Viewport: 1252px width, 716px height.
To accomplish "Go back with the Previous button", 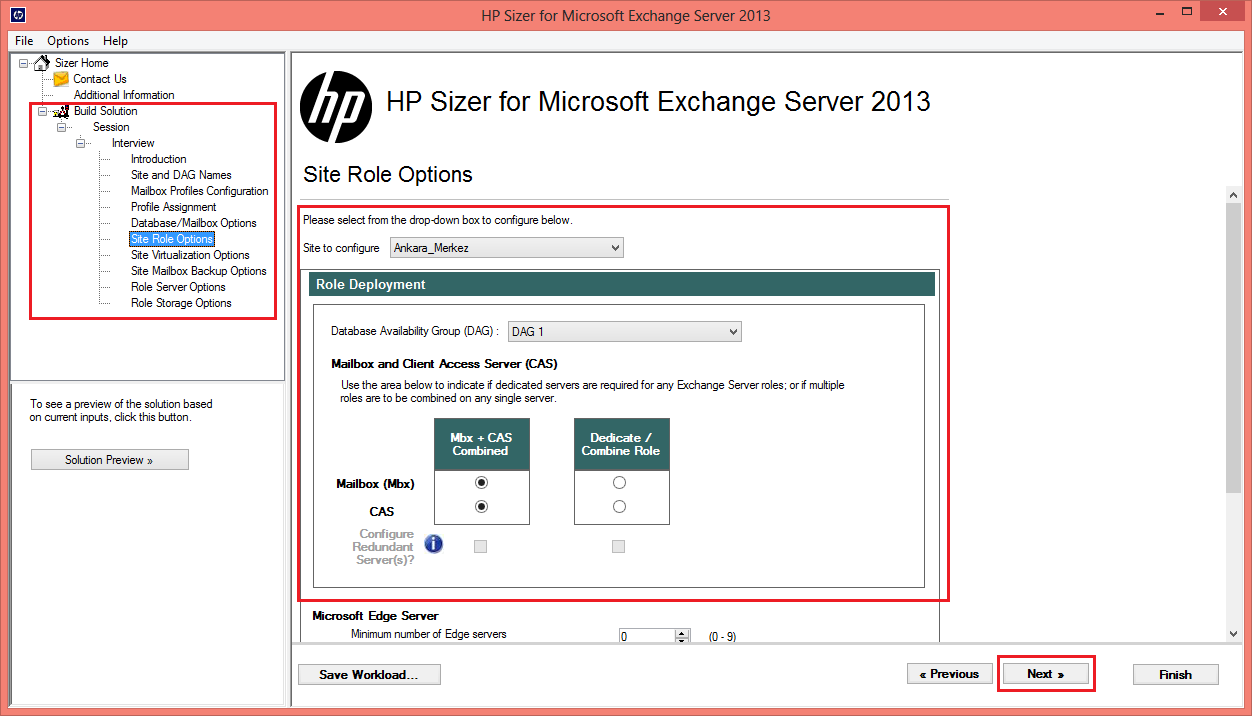I will [950, 674].
